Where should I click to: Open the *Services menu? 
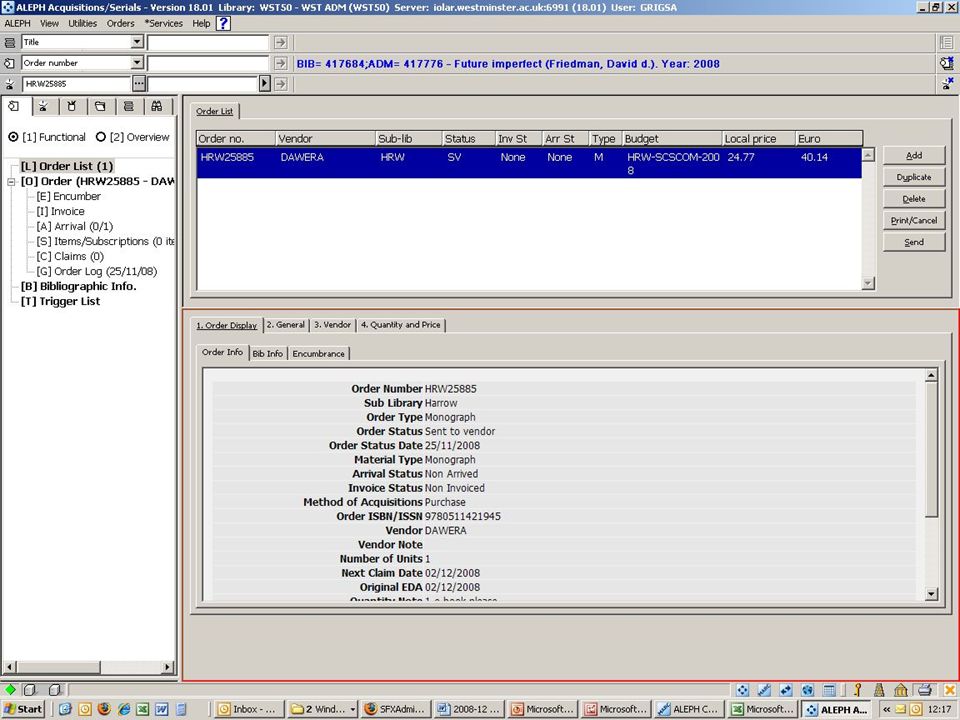coord(163,23)
